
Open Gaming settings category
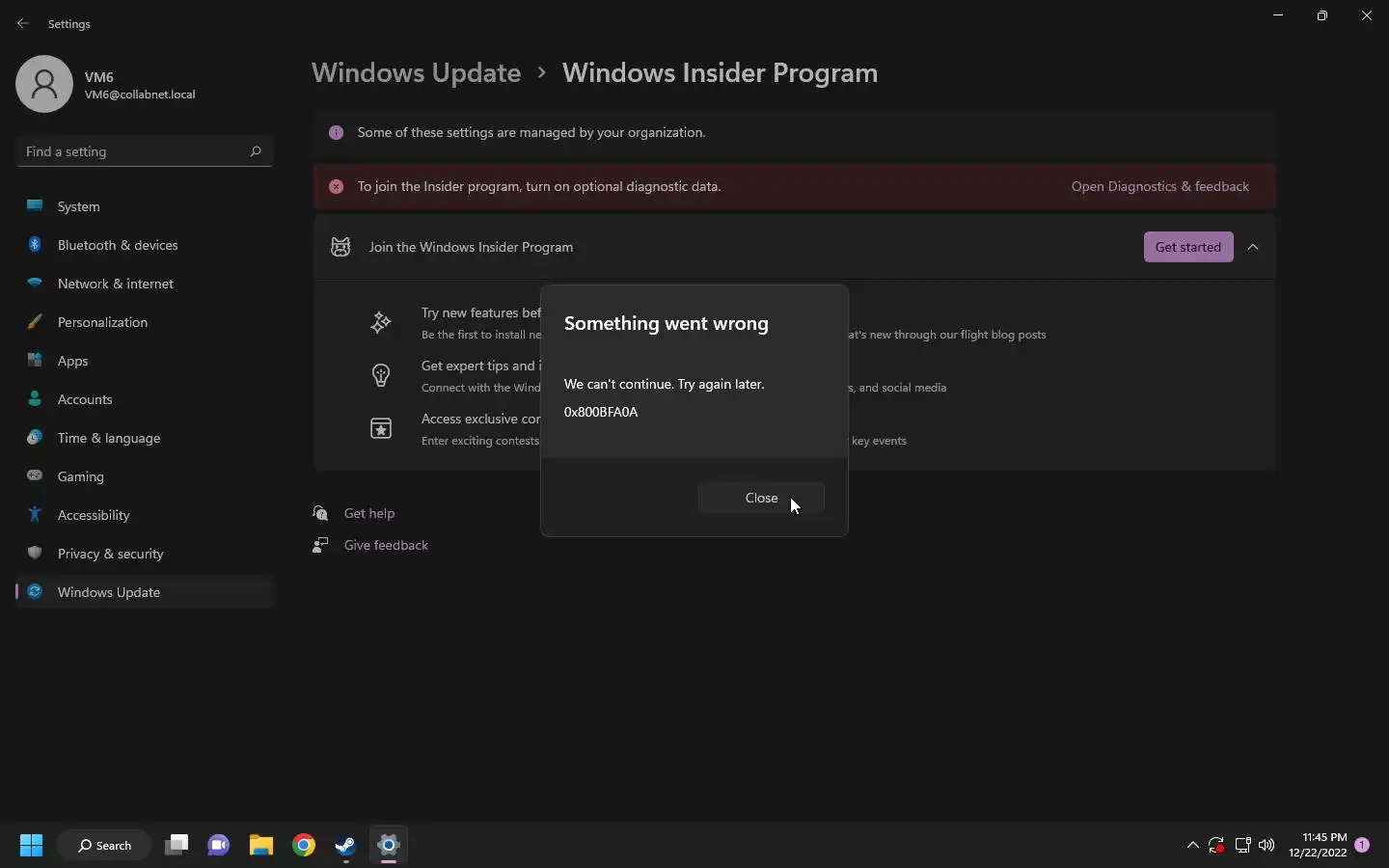coord(145,476)
